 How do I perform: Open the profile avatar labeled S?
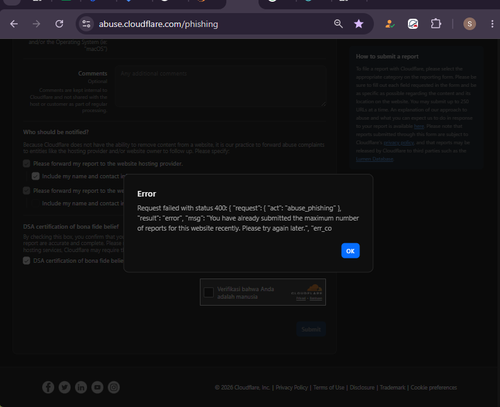click(x=469, y=24)
